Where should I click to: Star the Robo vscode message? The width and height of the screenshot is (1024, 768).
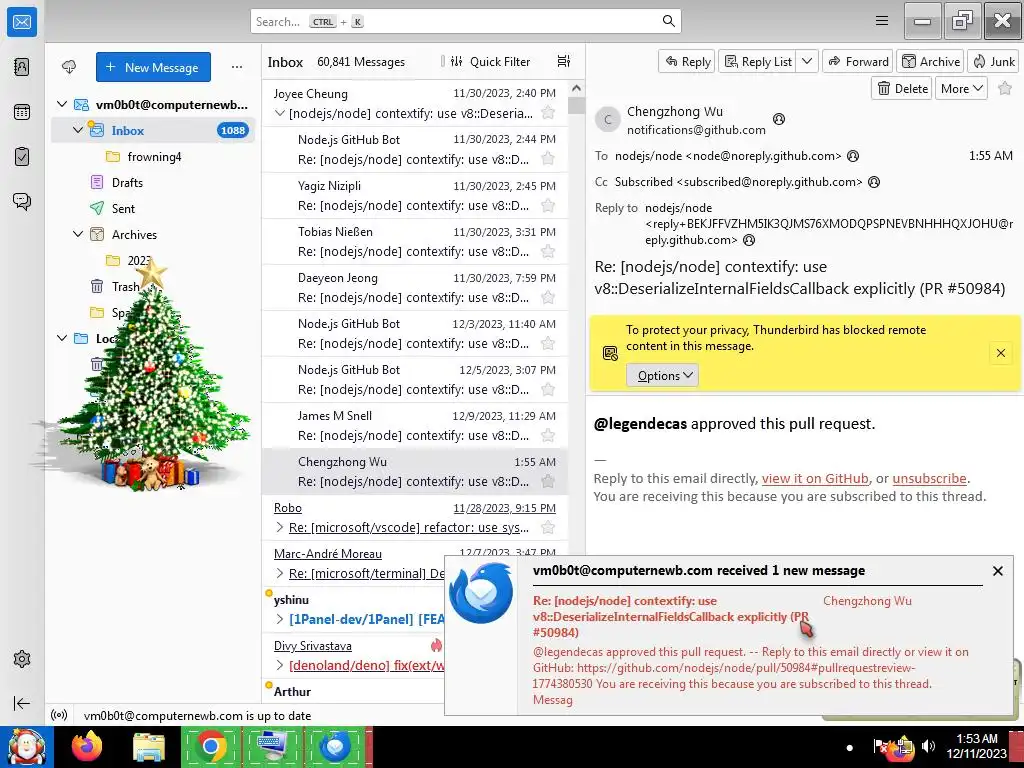[x=549, y=527]
